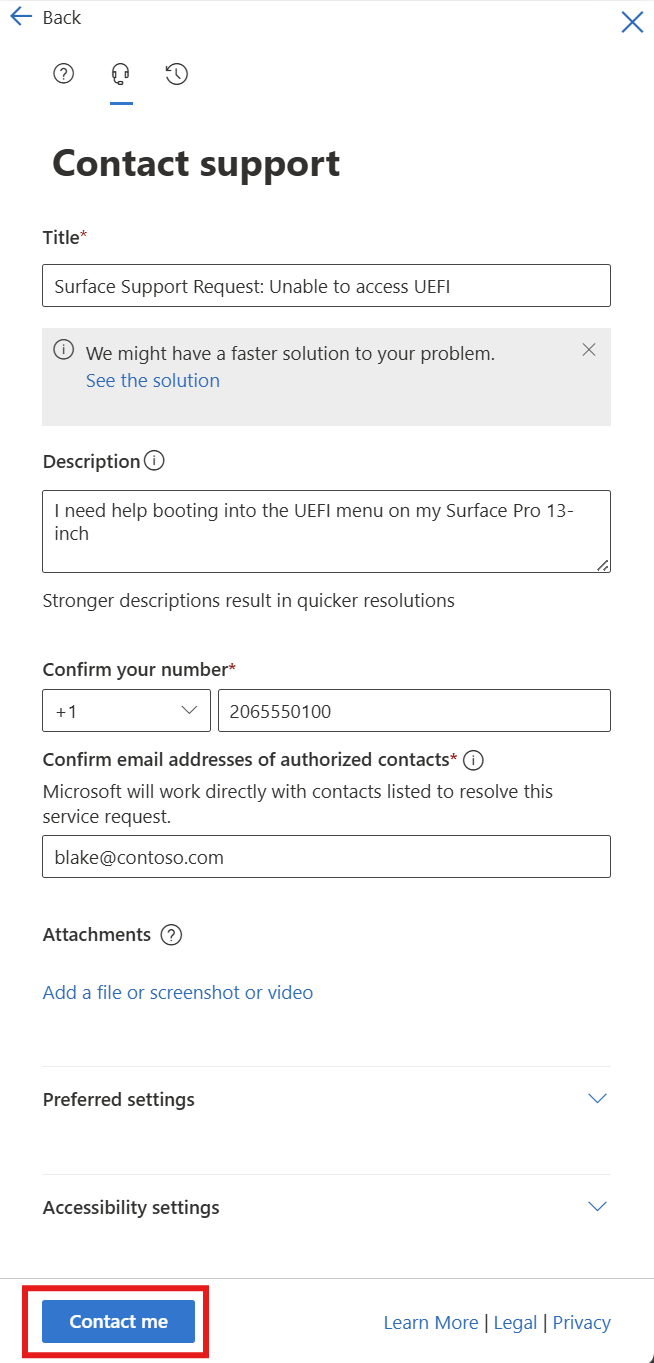Click the authorized contacts email field
This screenshot has height=1363, width=654.
pos(326,856)
